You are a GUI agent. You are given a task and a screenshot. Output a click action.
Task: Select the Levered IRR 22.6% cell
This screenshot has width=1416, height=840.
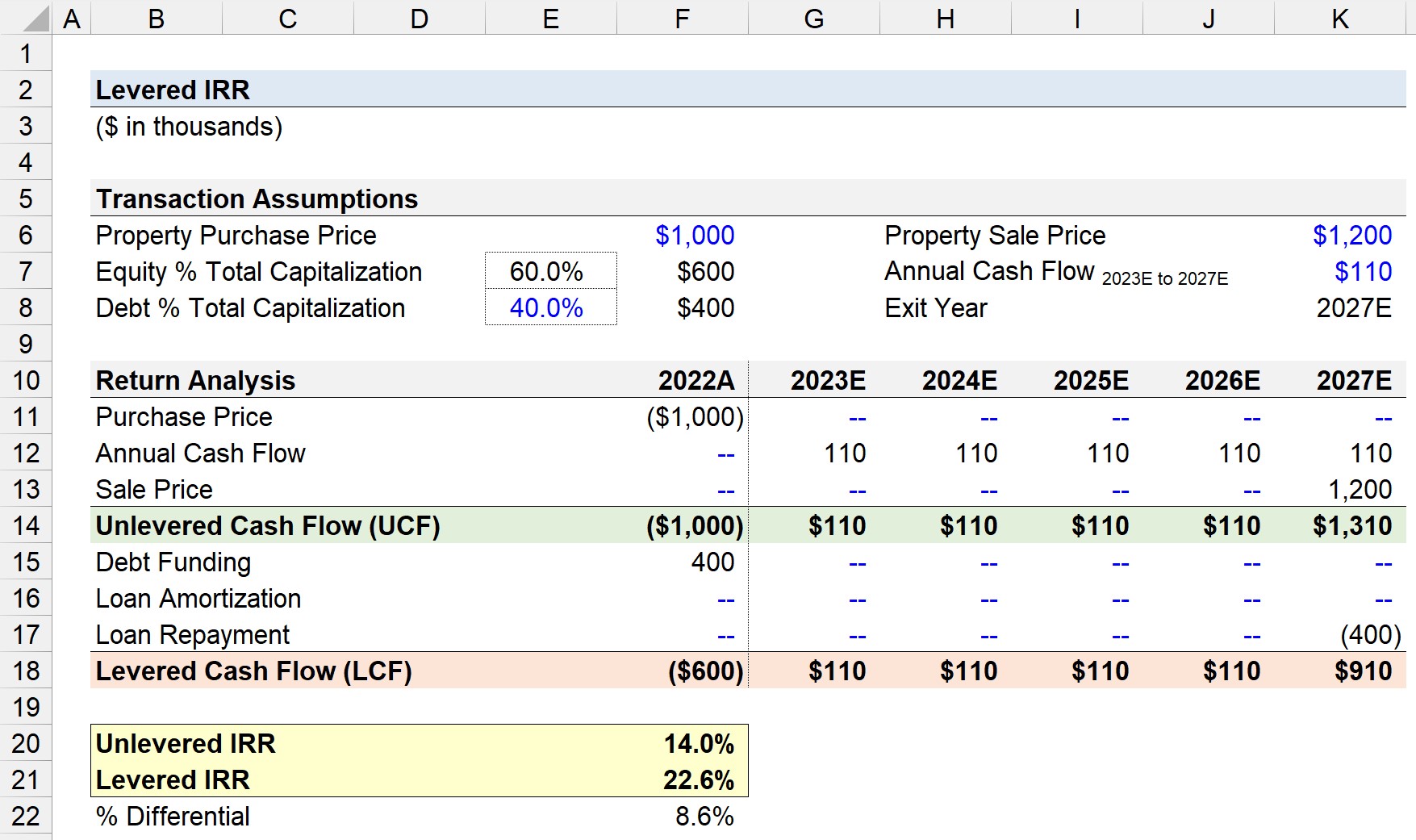click(683, 779)
